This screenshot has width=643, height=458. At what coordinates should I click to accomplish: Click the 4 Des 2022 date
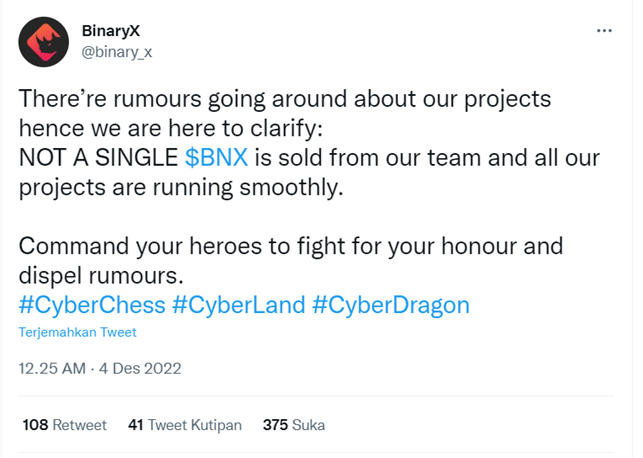[140, 369]
